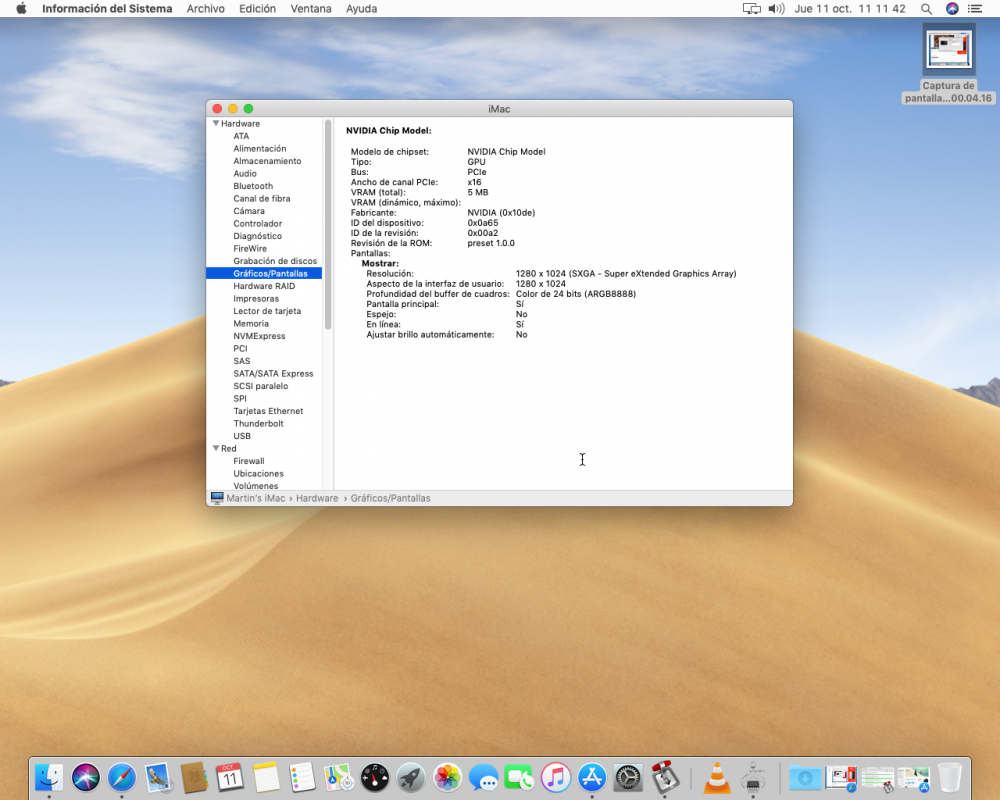Open Maps in the dock

click(x=338, y=778)
